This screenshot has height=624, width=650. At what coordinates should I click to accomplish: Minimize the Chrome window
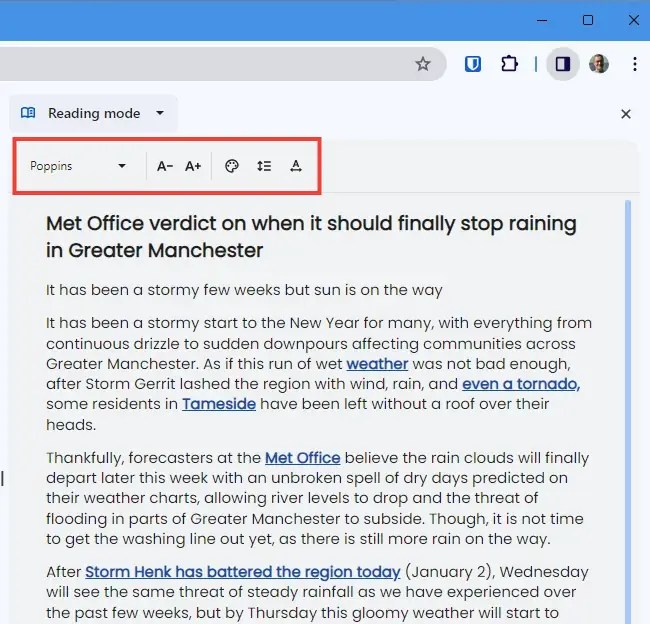click(542, 20)
